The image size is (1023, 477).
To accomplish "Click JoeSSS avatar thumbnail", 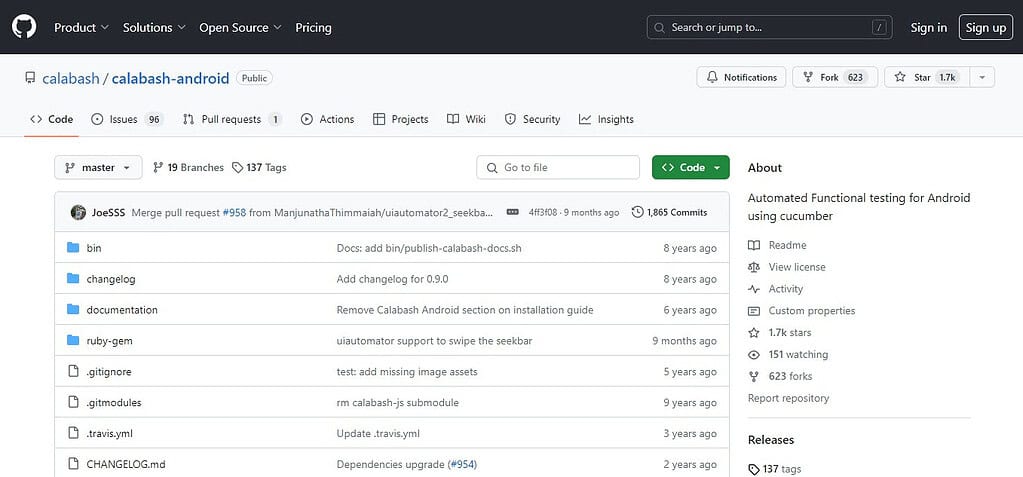I will click(78, 212).
